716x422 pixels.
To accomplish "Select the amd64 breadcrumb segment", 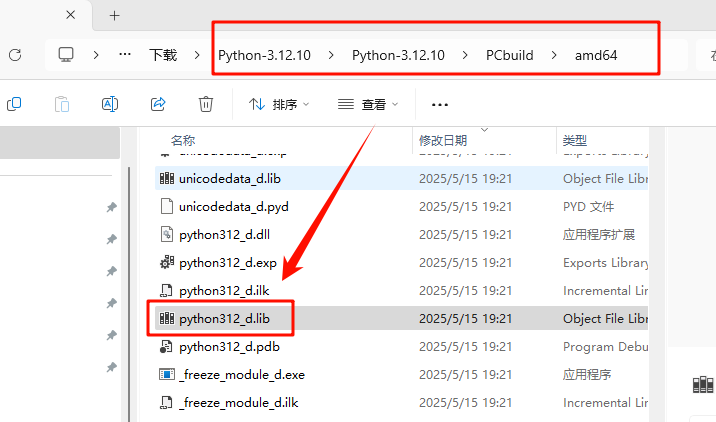I will (x=596, y=55).
